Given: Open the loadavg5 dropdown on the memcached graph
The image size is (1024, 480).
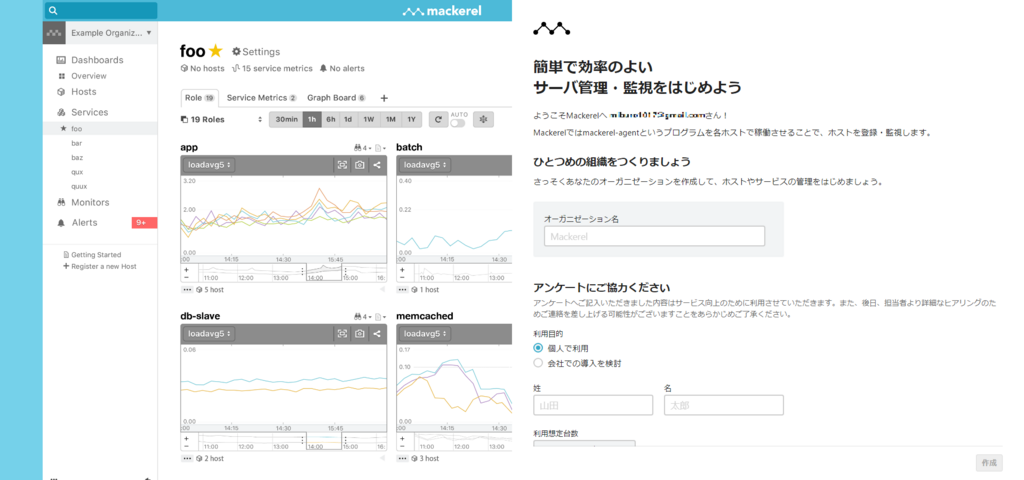Looking at the screenshot, I should [425, 334].
